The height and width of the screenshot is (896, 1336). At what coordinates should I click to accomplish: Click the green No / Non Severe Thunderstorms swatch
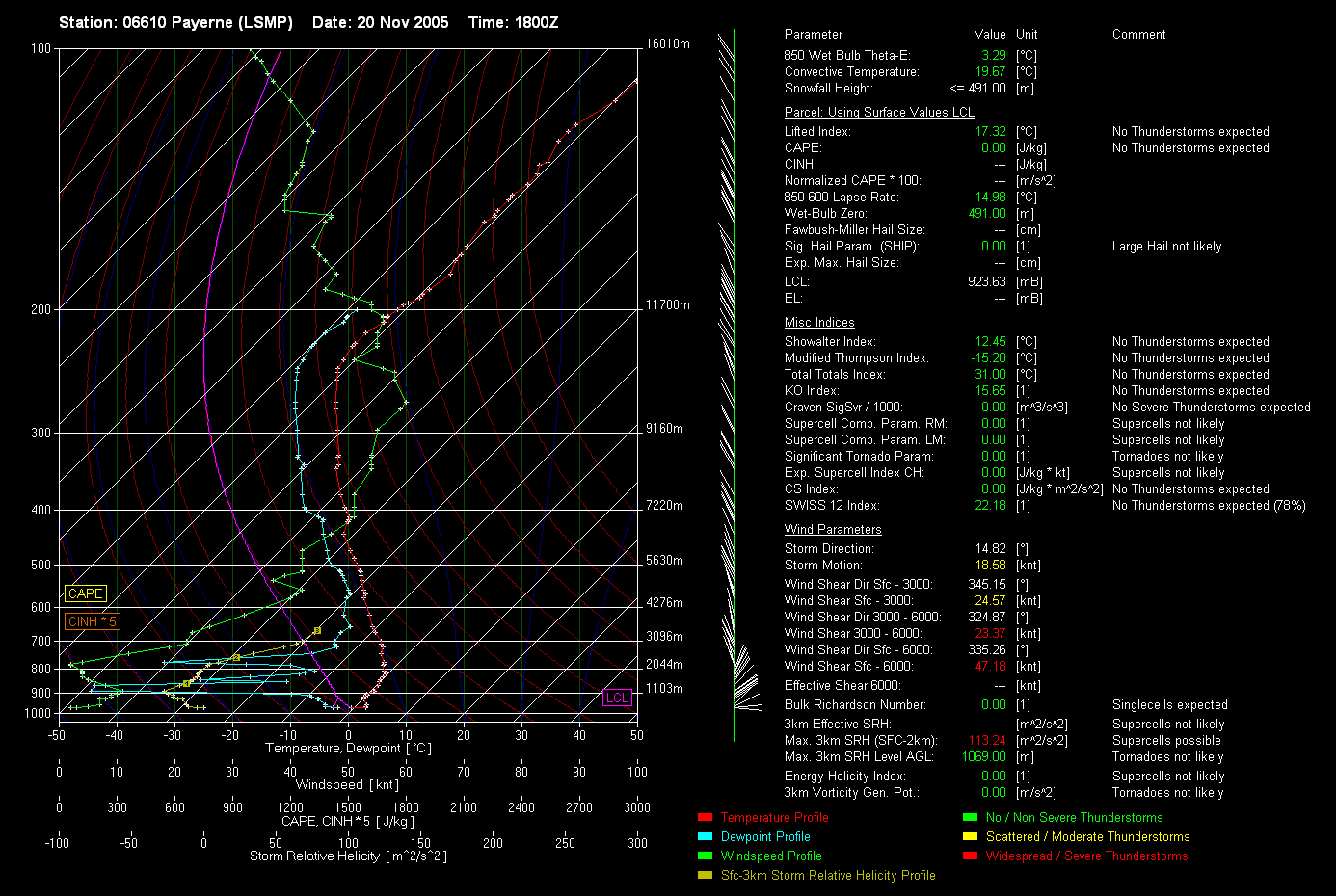[970, 817]
